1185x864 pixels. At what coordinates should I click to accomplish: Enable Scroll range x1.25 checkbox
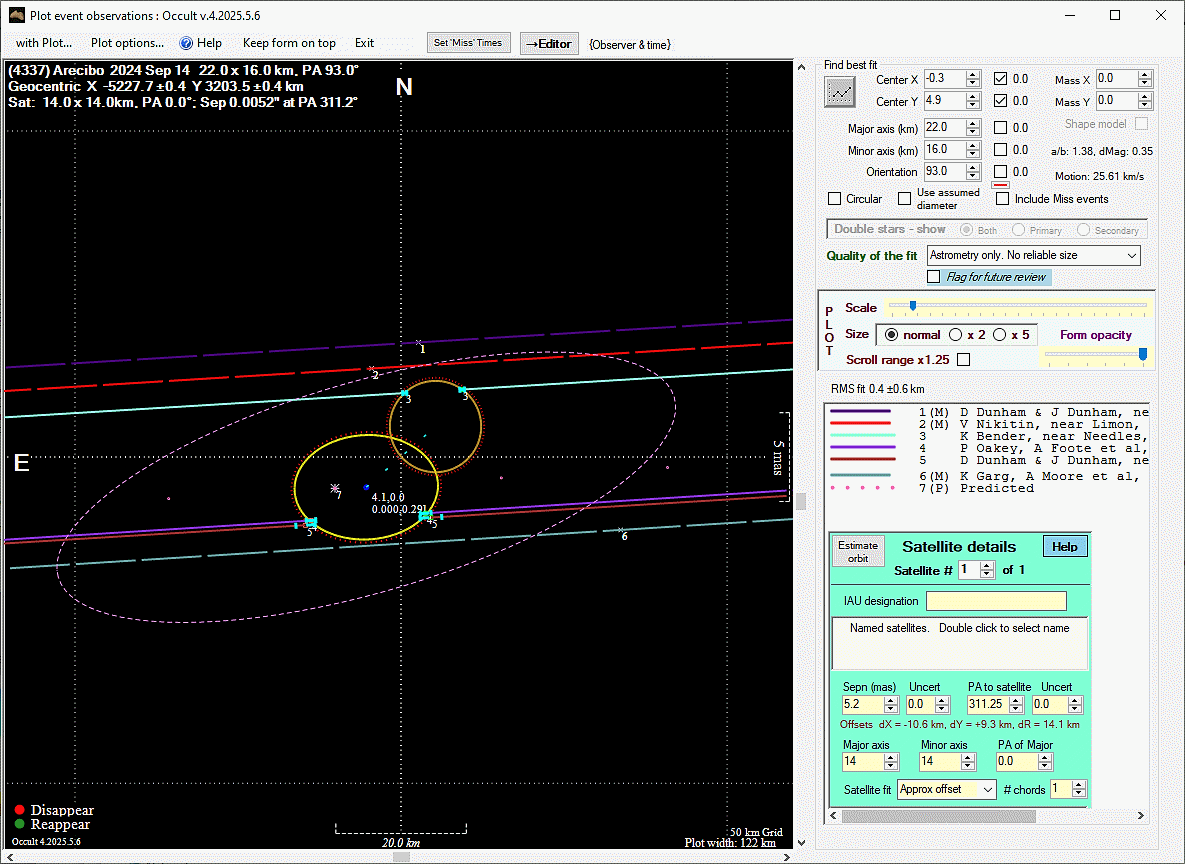964,360
